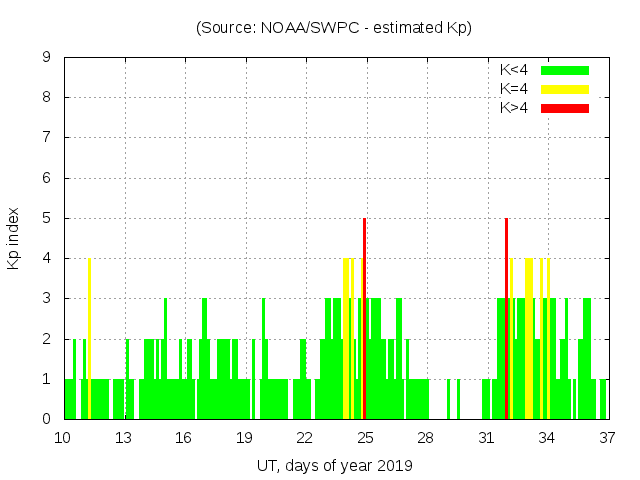Click the 'UT, days of year 2019' axis label
Image resolution: width=640 pixels, height=480 pixels.
tap(334, 465)
